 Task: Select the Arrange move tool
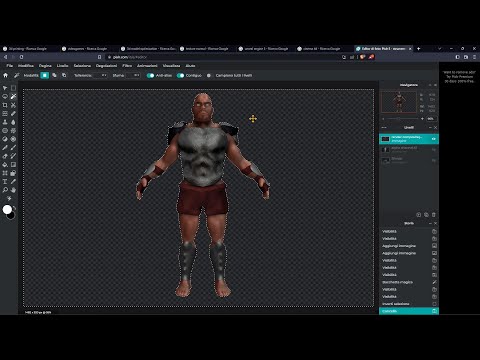coord(5,88)
